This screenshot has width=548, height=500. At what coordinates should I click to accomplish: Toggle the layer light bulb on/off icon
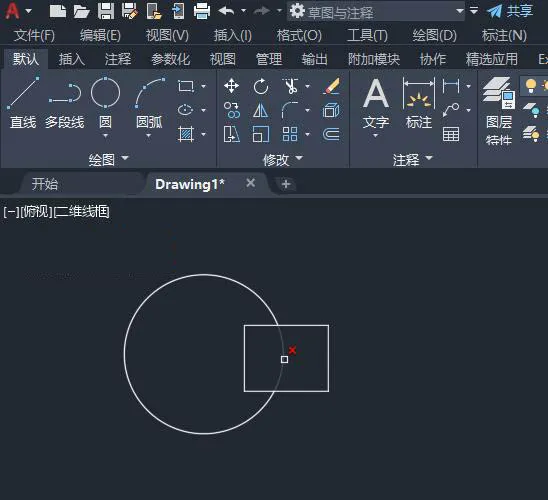click(531, 85)
